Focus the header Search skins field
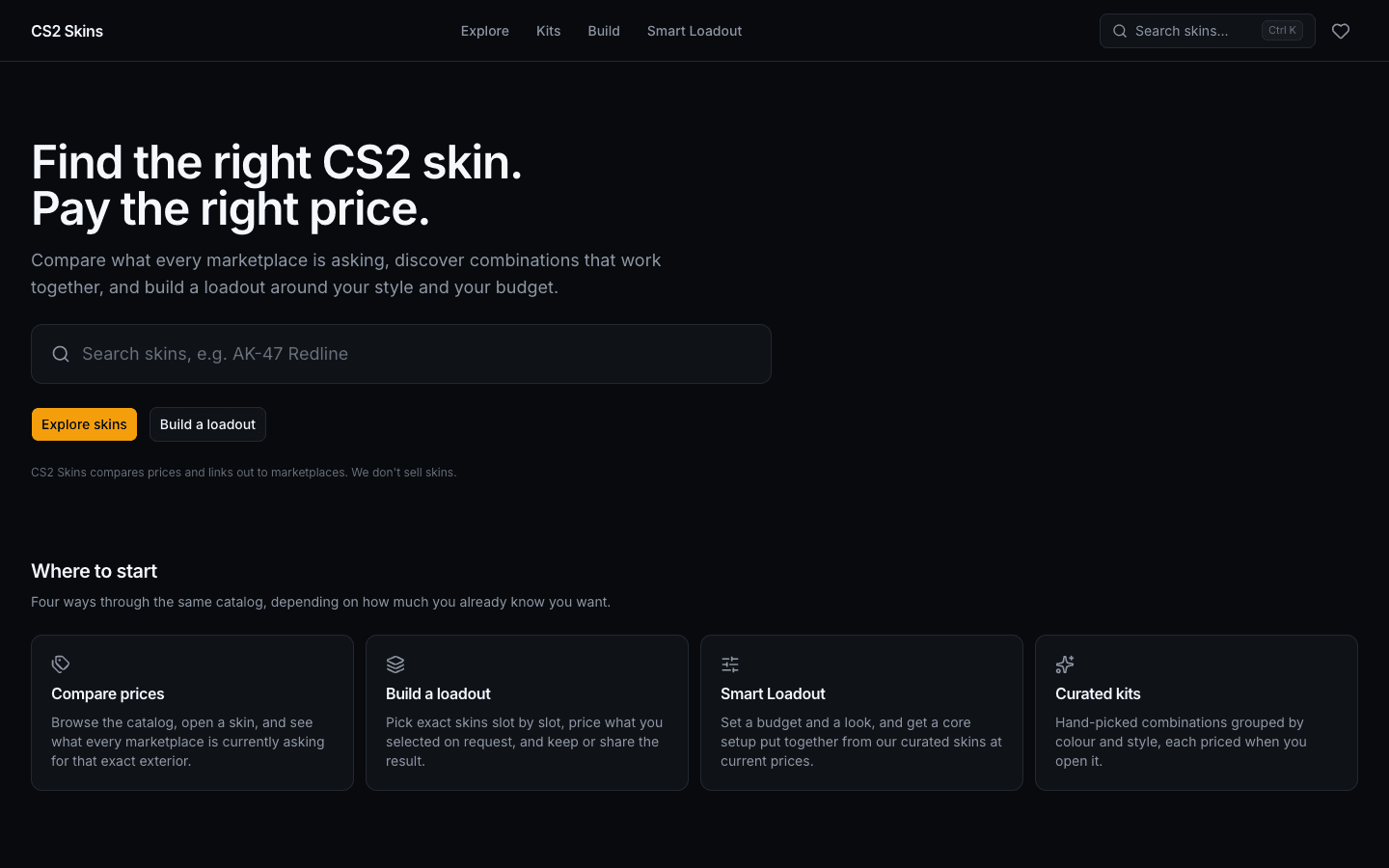 (1208, 31)
